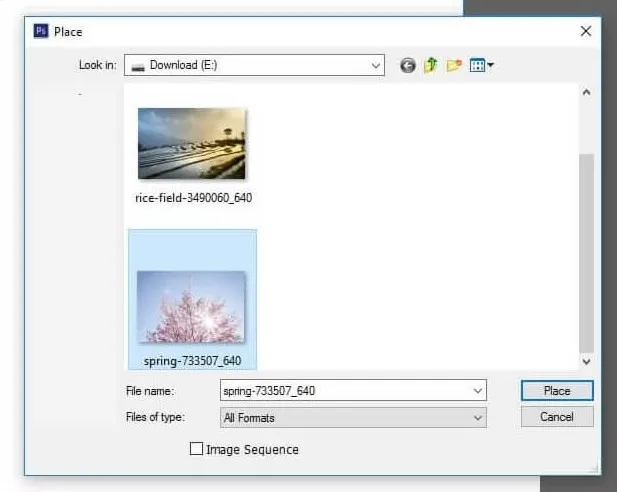Close the Place dialog
This screenshot has width=617, height=492.
[x=586, y=31]
